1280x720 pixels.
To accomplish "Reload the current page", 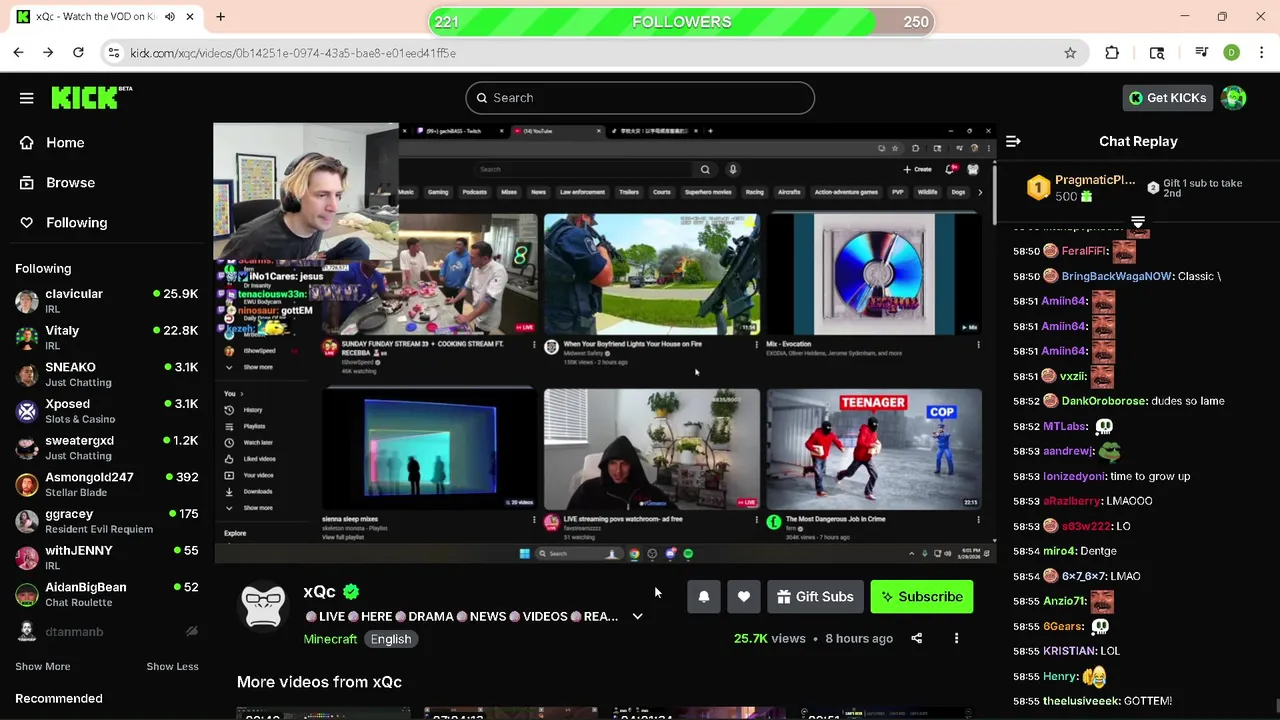I will 78,53.
